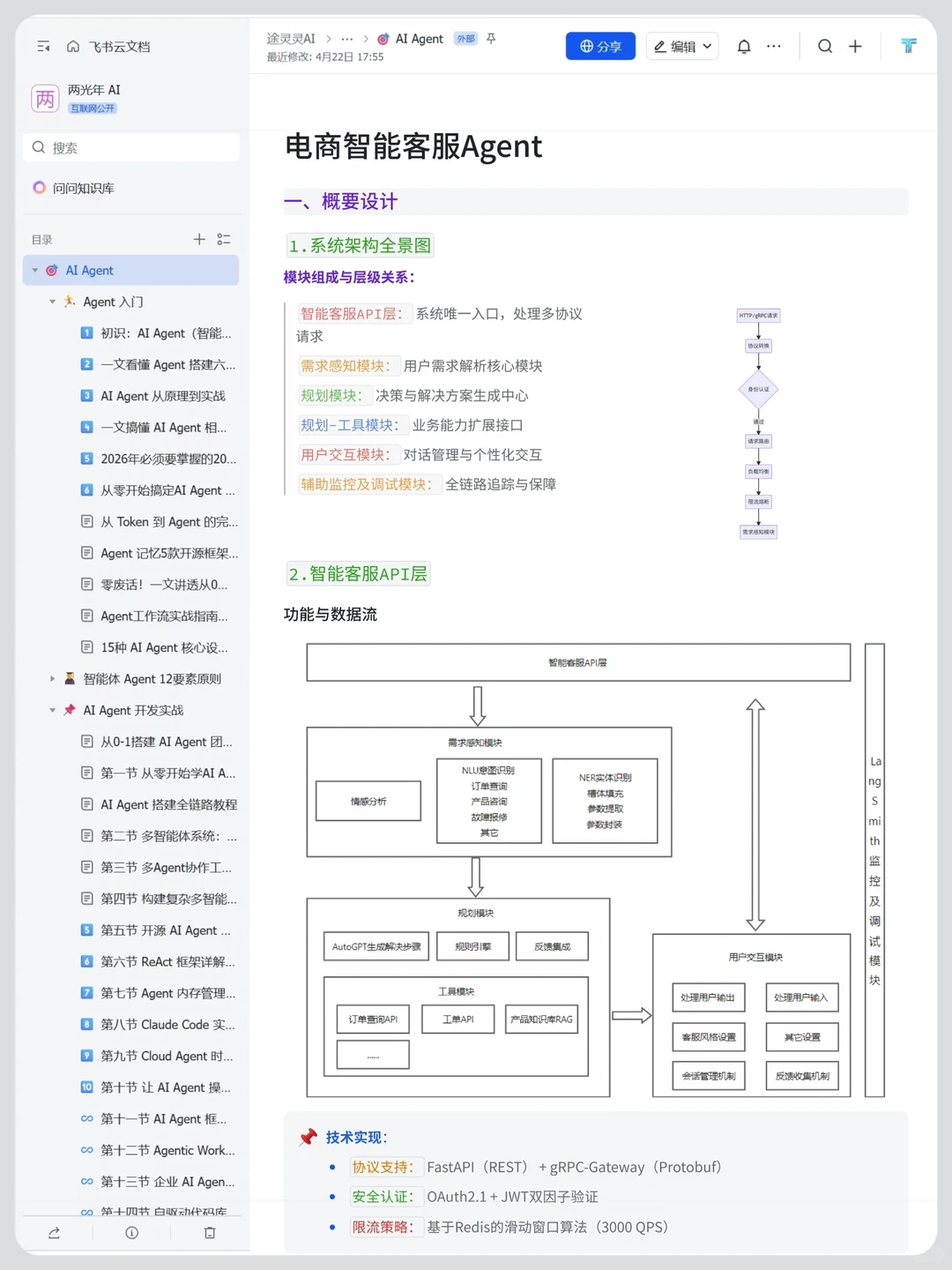This screenshot has width=952, height=1270.
Task: Open the 两光年 AI workspace avatar
Action: [45, 99]
